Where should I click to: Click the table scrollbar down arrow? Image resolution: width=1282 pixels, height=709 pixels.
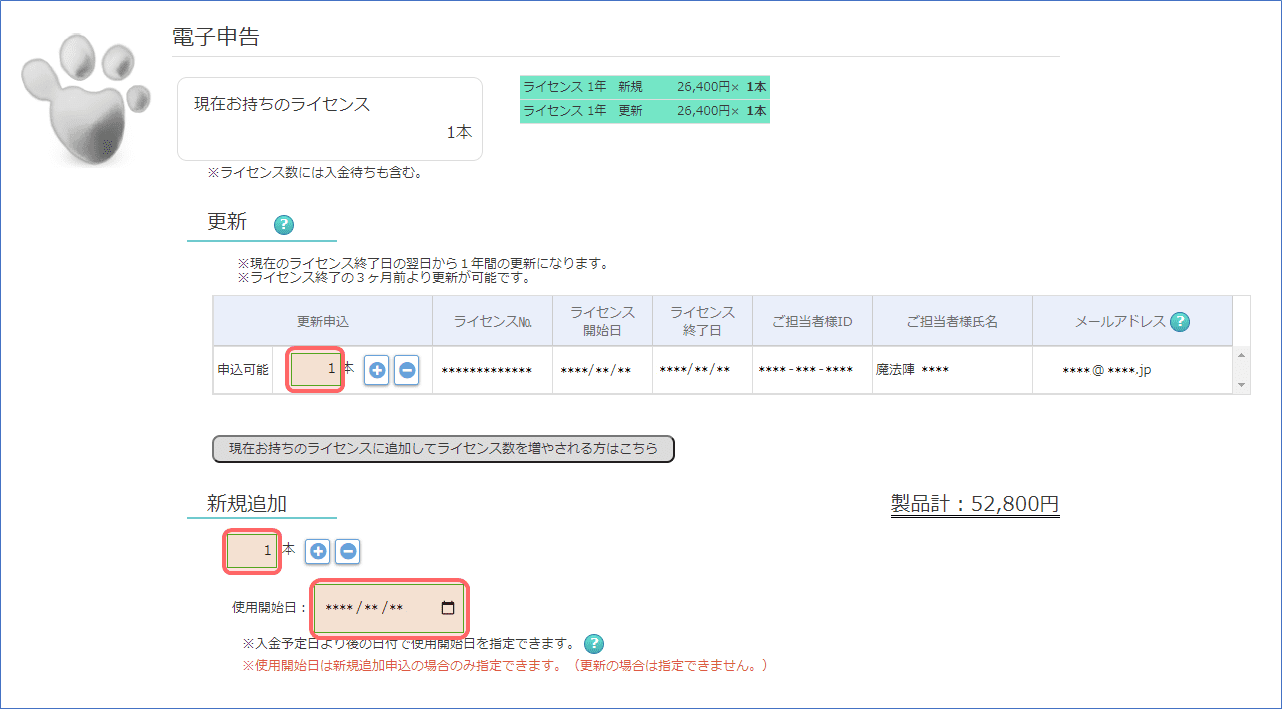(1242, 385)
